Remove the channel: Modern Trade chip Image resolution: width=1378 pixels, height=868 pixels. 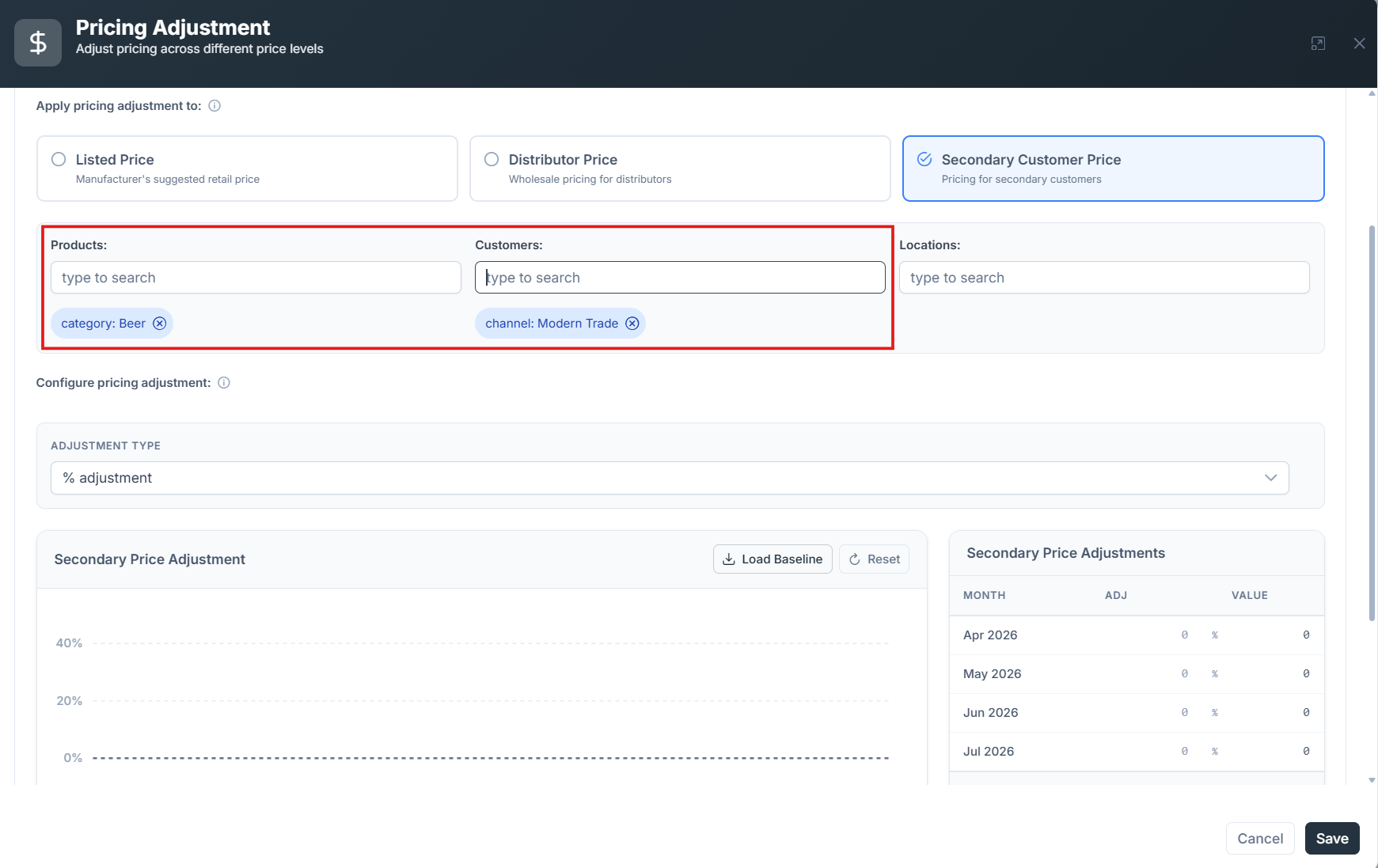click(x=632, y=324)
